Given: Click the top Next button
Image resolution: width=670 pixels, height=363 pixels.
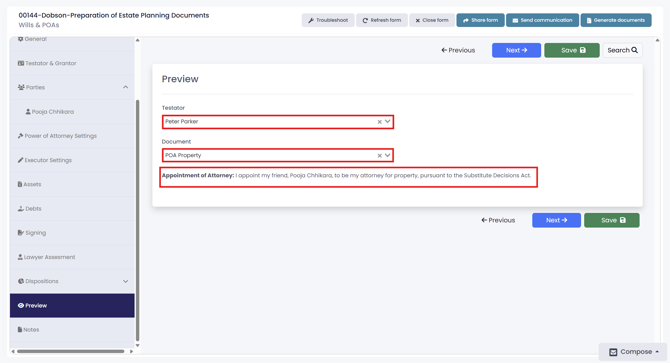Looking at the screenshot, I should [516, 50].
